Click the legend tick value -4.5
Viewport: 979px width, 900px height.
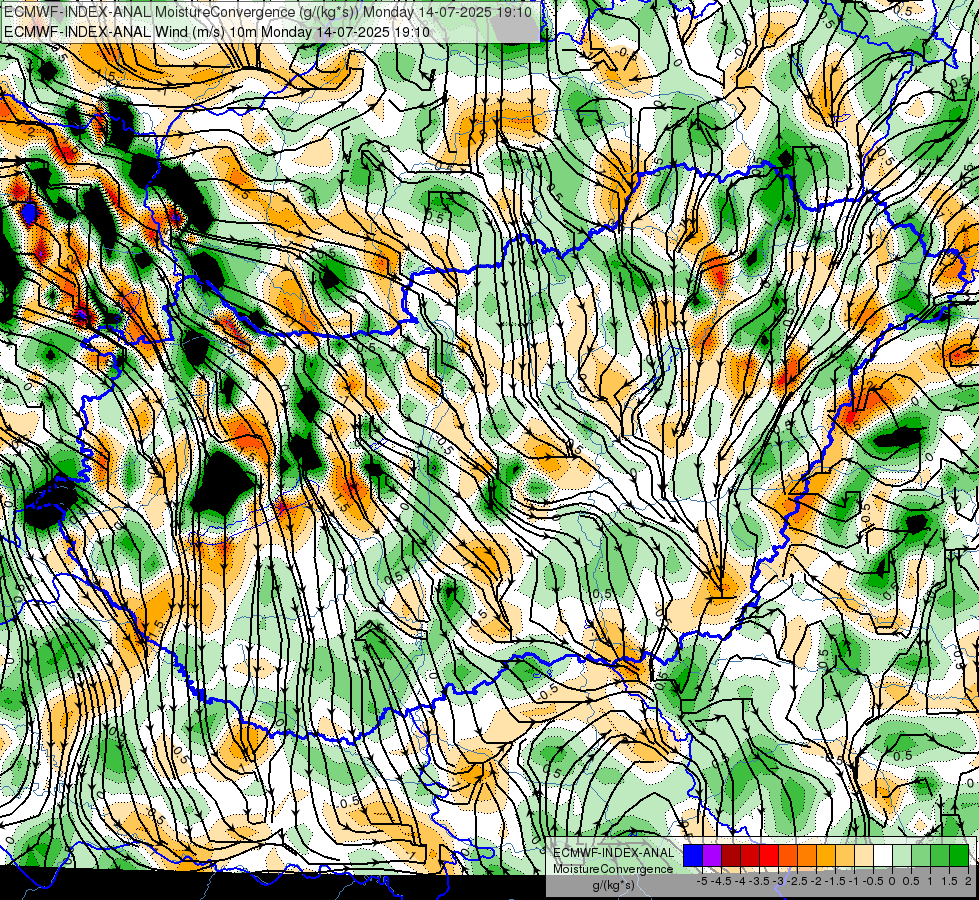pos(721,881)
